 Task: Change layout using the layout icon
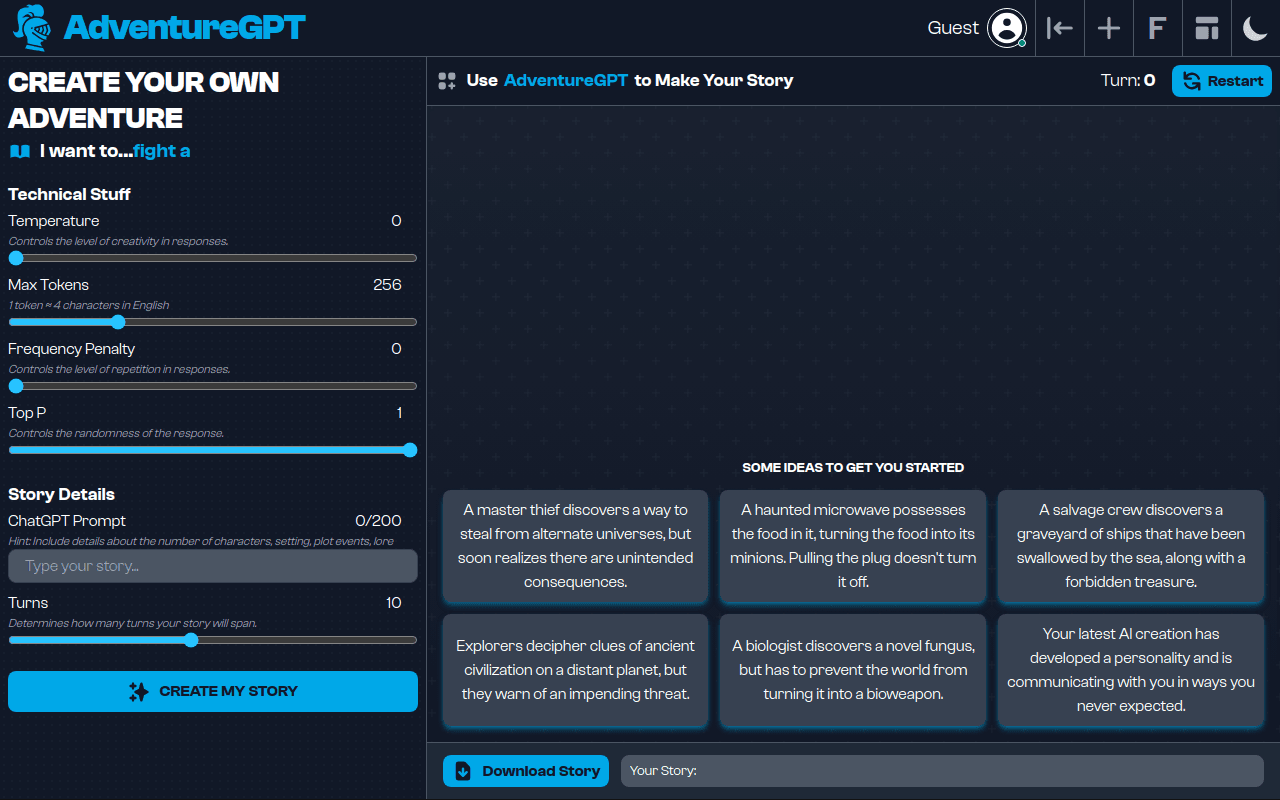coord(1207,28)
